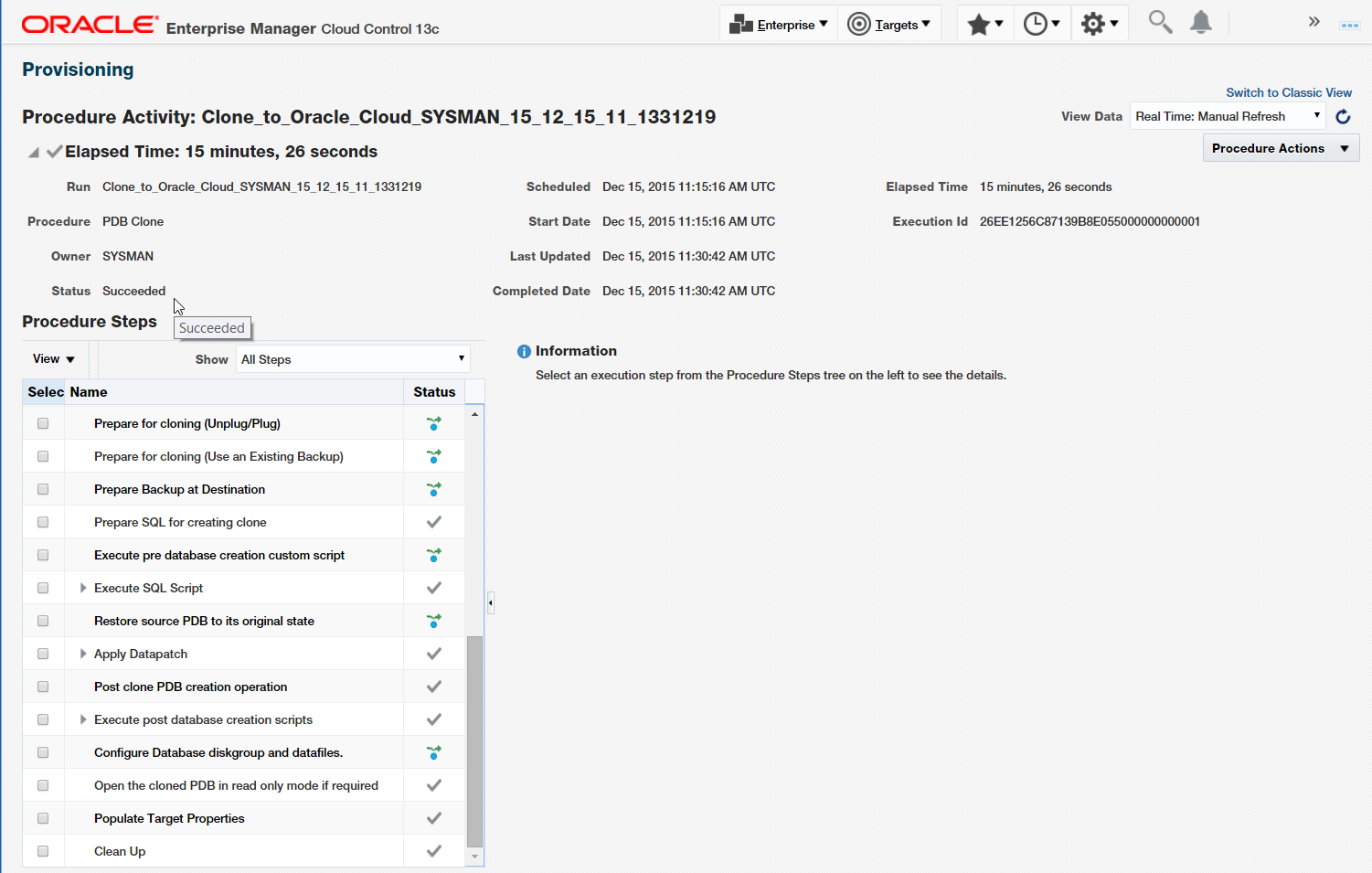Select Open the cloned PDB in read only mode step

point(236,785)
